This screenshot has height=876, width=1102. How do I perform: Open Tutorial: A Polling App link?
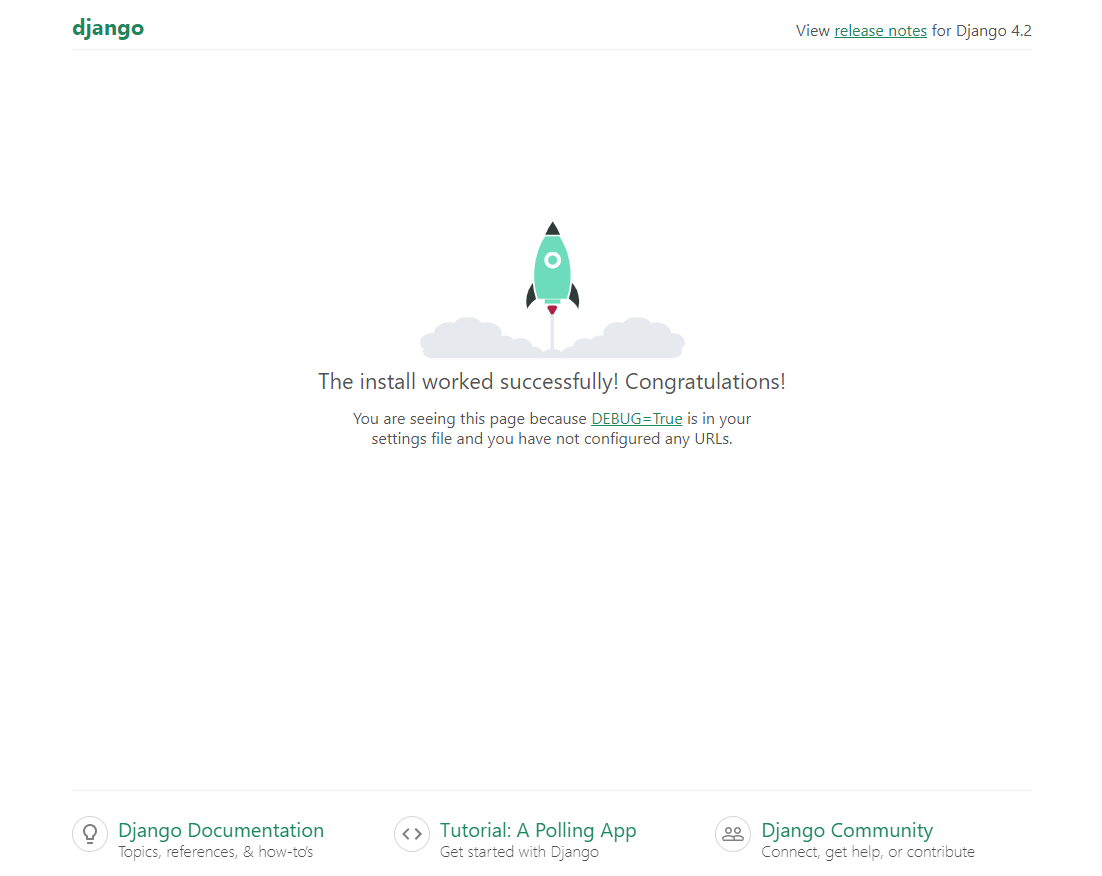click(538, 830)
